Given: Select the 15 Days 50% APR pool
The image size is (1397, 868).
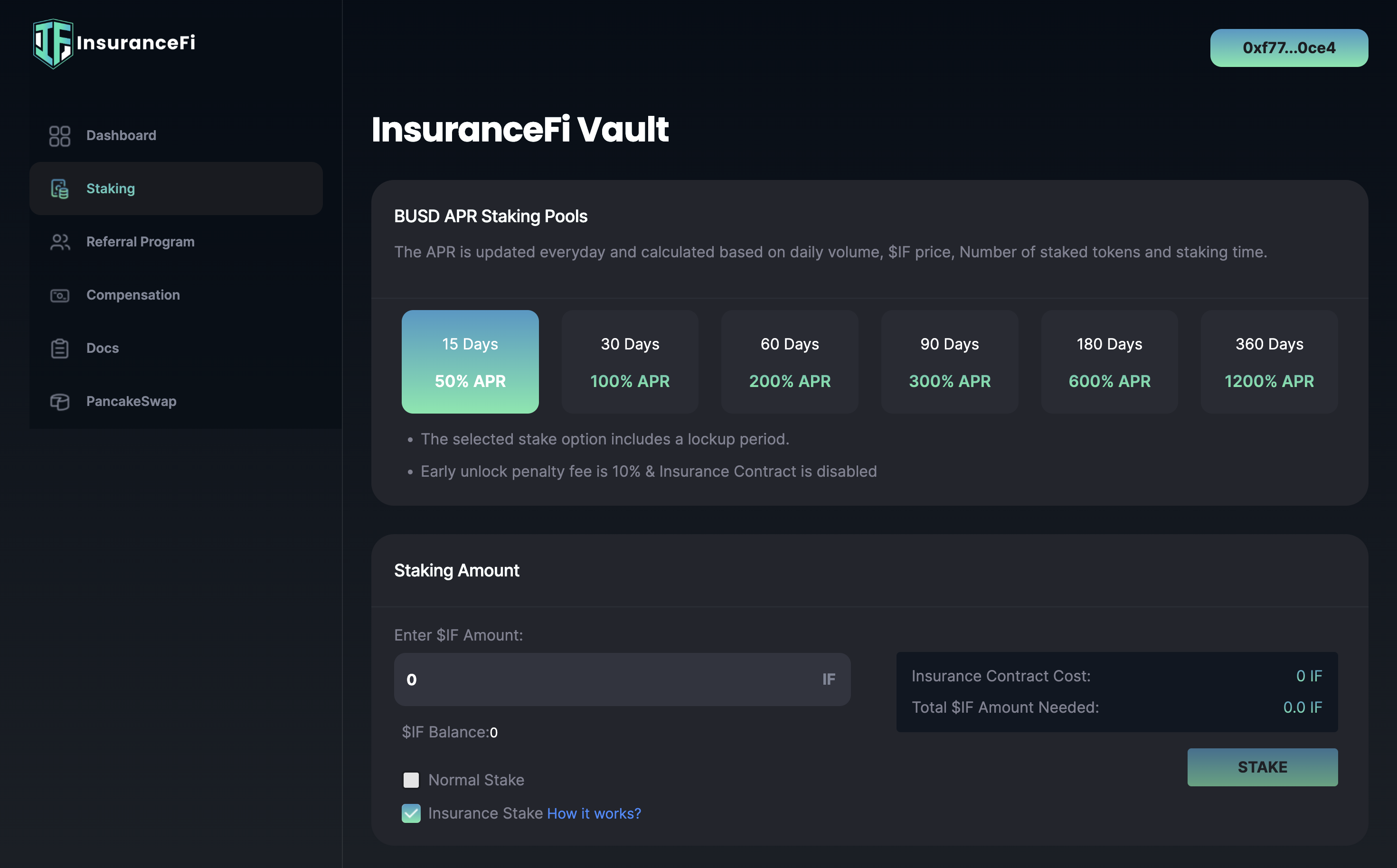Looking at the screenshot, I should [x=470, y=362].
